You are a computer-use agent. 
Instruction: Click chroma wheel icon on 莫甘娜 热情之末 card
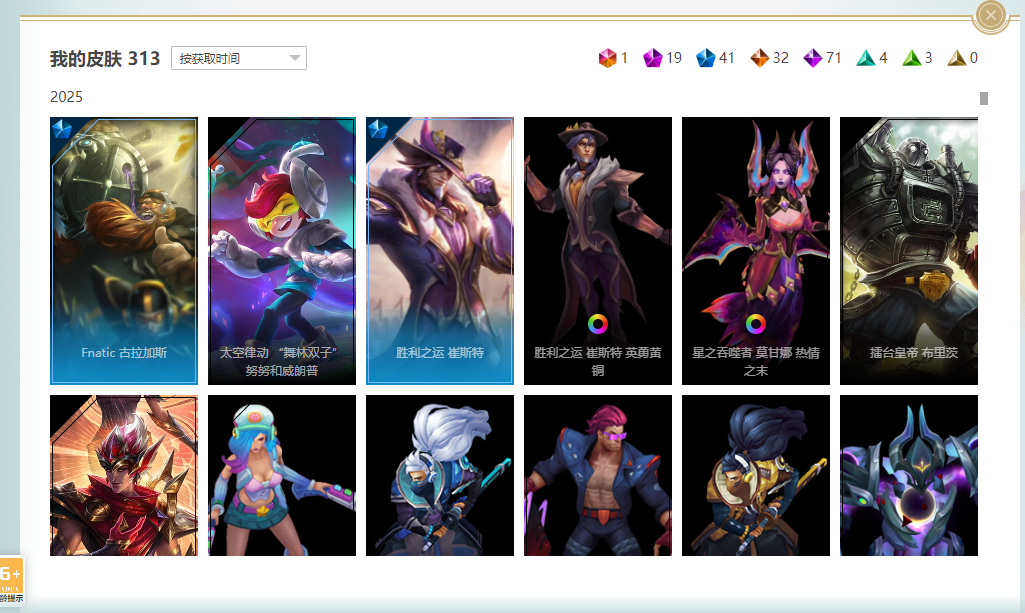[x=756, y=323]
